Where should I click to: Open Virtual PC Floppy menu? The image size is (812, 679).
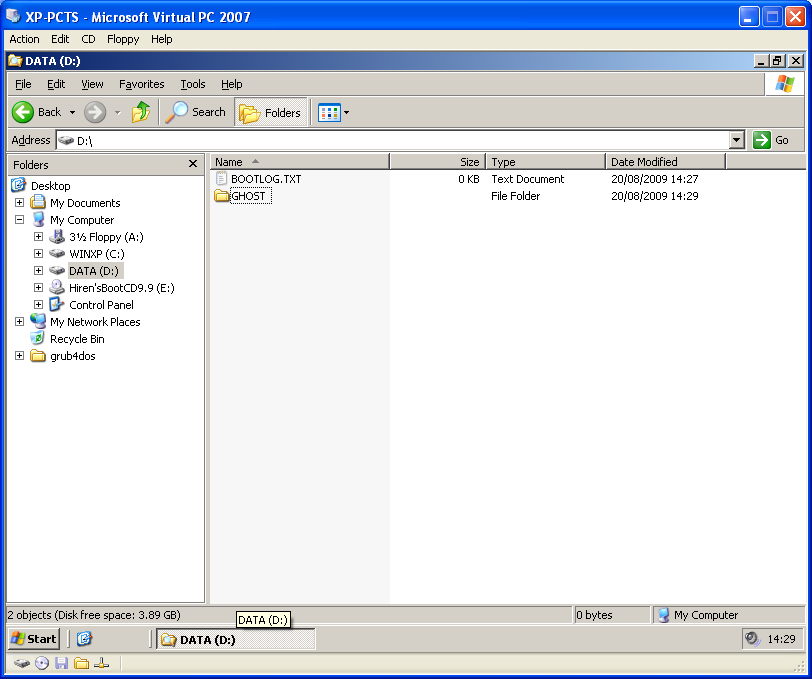click(x=123, y=39)
